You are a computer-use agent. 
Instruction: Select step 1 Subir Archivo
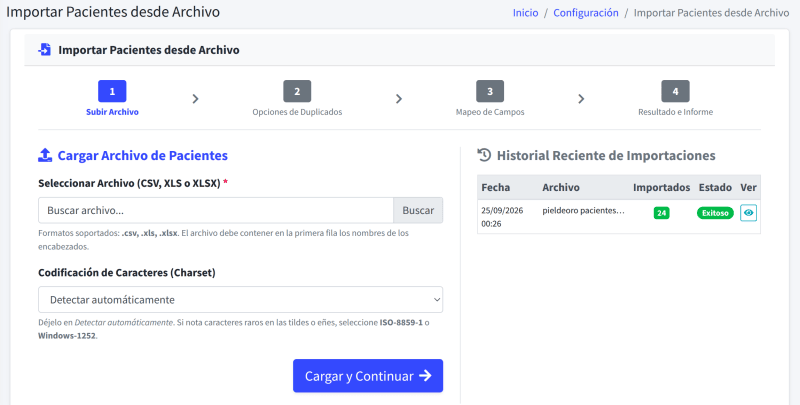112,98
